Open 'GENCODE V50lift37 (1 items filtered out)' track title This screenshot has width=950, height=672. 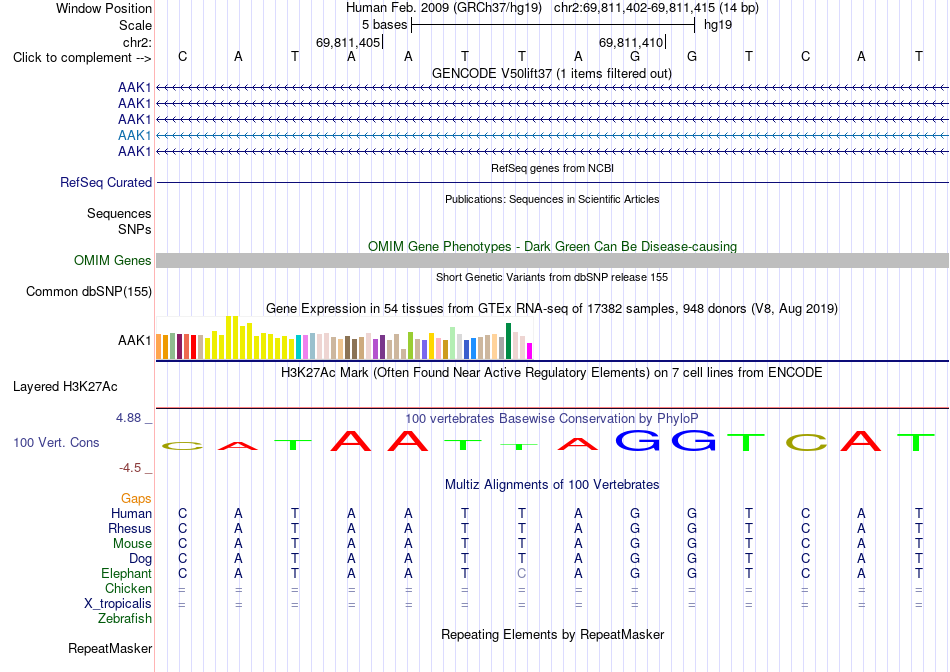[x=551, y=73]
